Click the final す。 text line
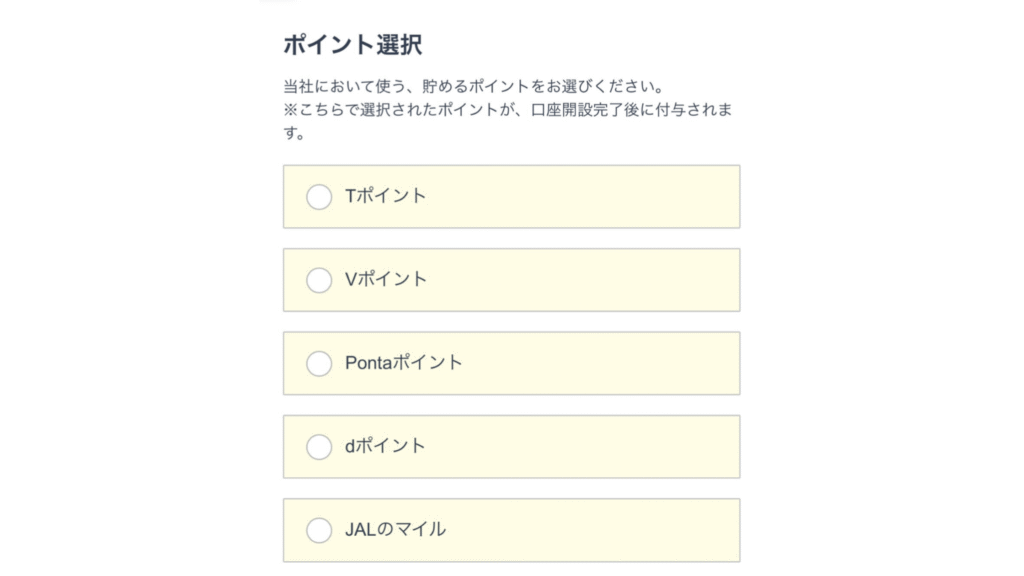This screenshot has width=1024, height=576. pyautogui.click(x=295, y=133)
